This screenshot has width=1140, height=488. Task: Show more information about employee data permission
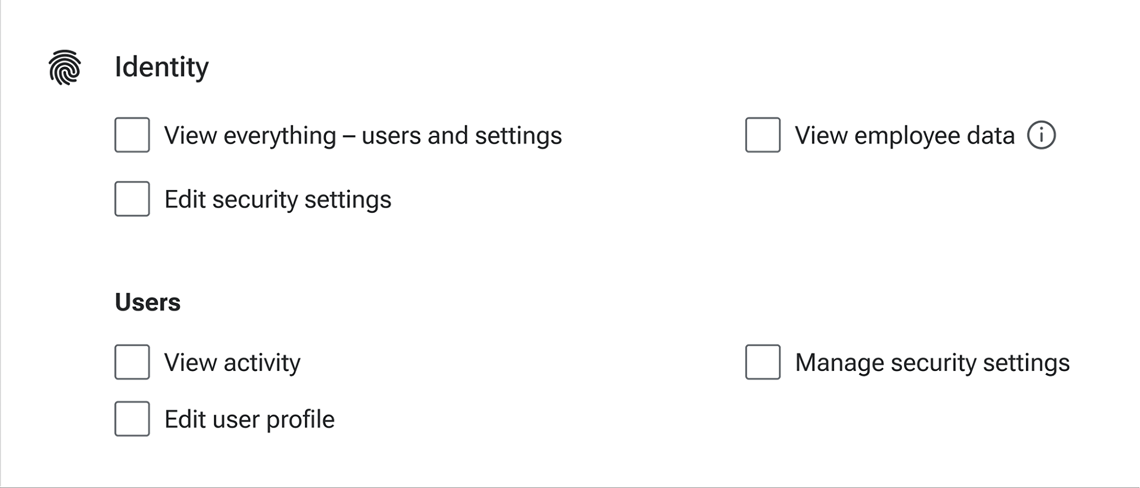click(1041, 135)
